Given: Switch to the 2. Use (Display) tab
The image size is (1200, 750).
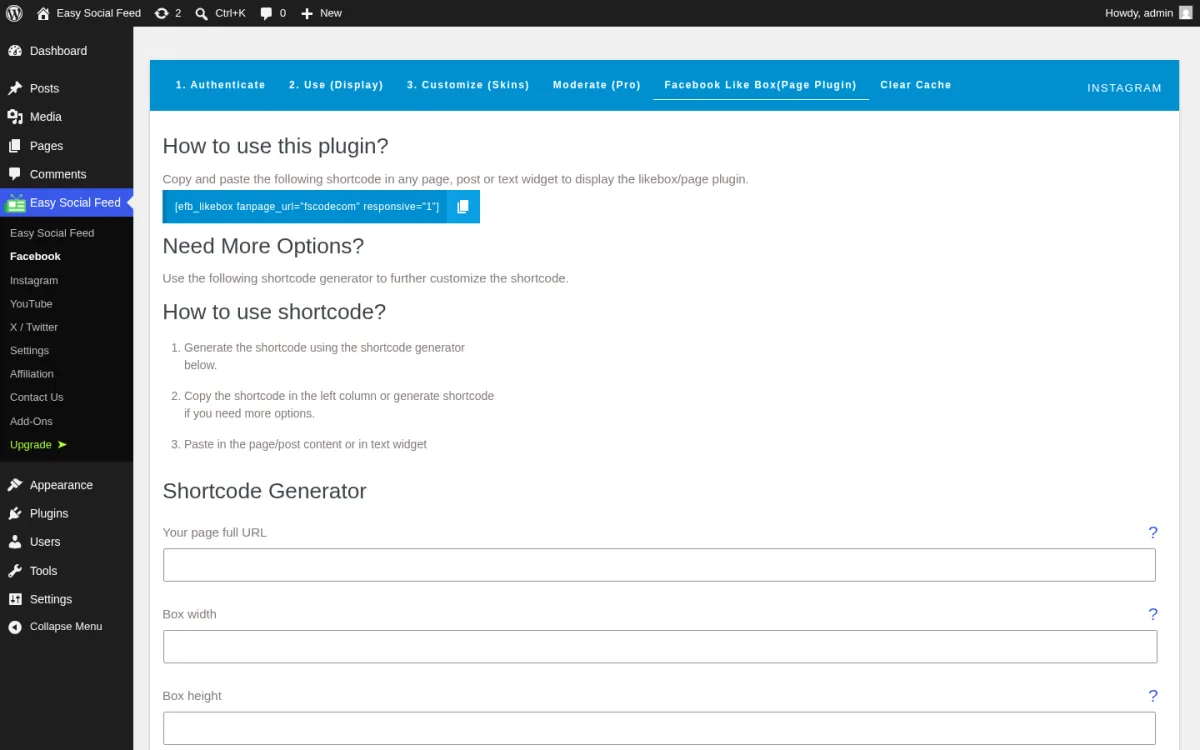Looking at the screenshot, I should pos(336,85).
